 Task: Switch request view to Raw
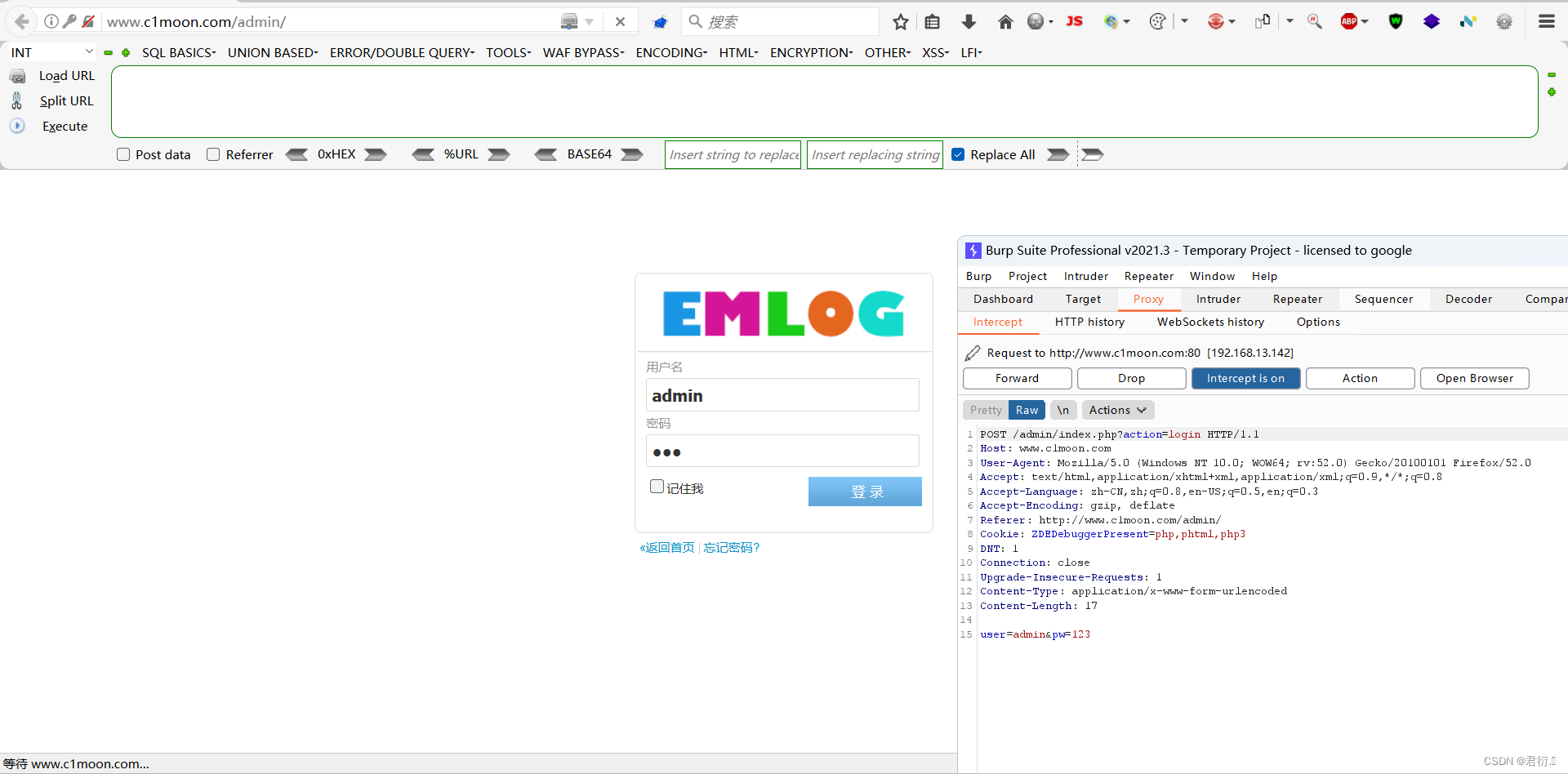1027,410
